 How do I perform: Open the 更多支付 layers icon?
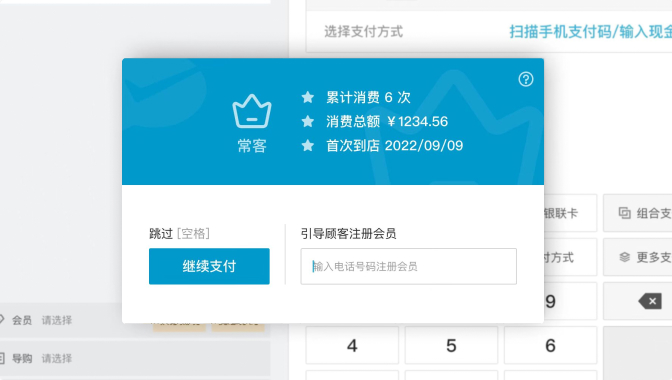(x=624, y=257)
